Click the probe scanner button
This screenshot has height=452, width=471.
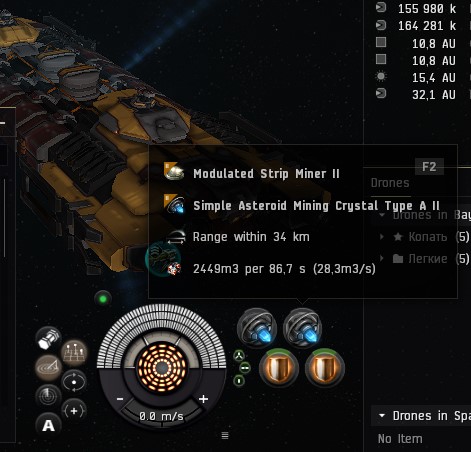pos(48,396)
